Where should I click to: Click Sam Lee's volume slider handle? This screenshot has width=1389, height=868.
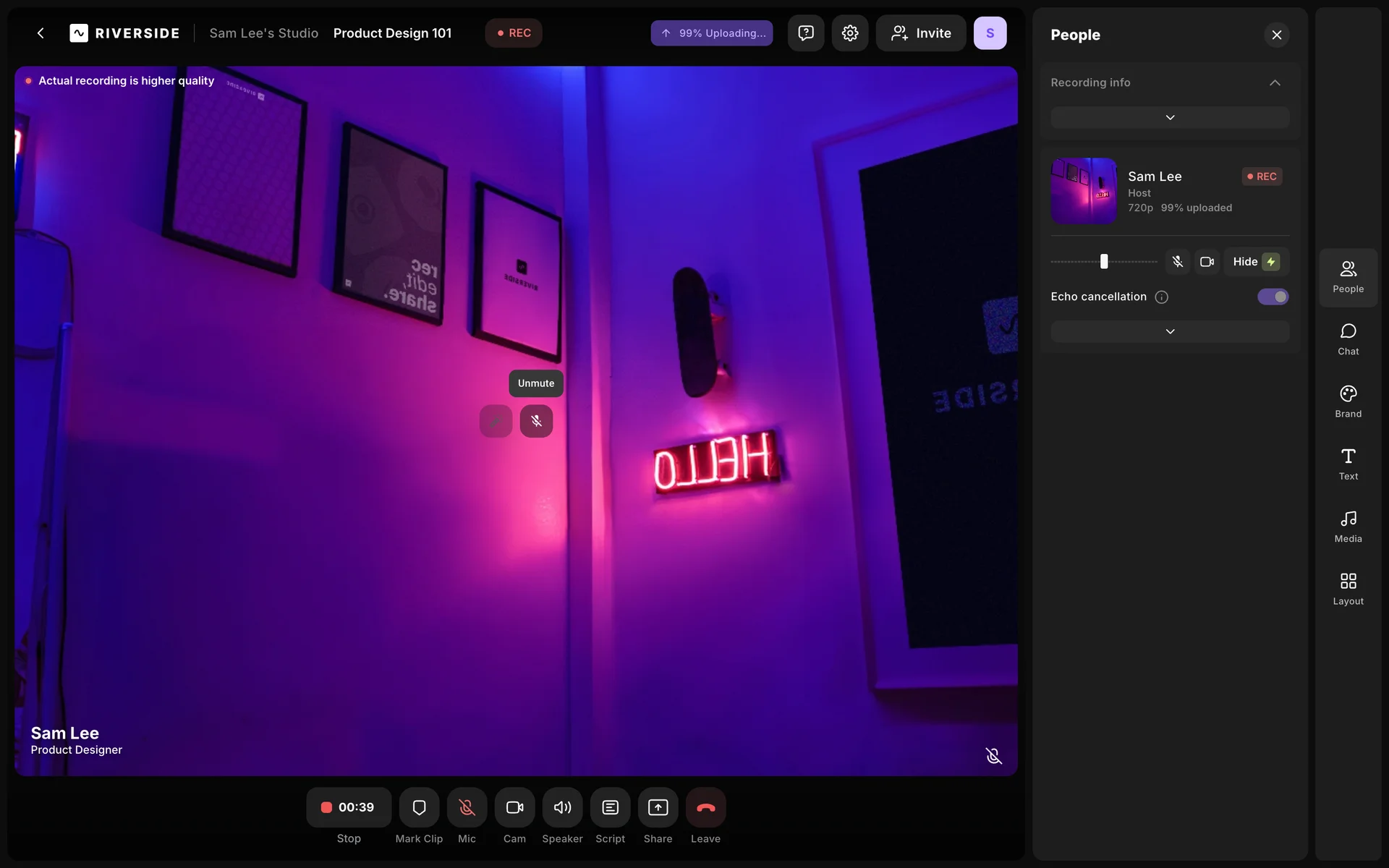point(1104,262)
